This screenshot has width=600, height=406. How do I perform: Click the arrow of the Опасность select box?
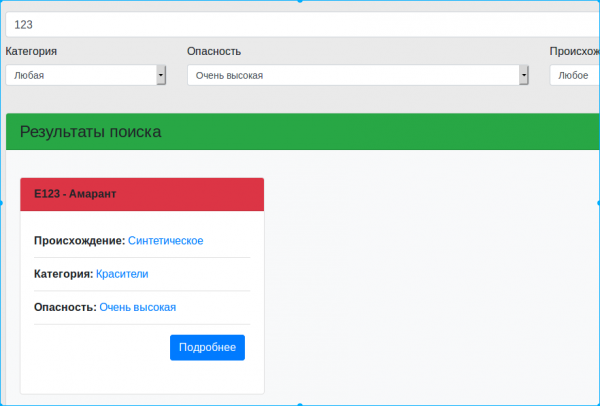point(523,75)
